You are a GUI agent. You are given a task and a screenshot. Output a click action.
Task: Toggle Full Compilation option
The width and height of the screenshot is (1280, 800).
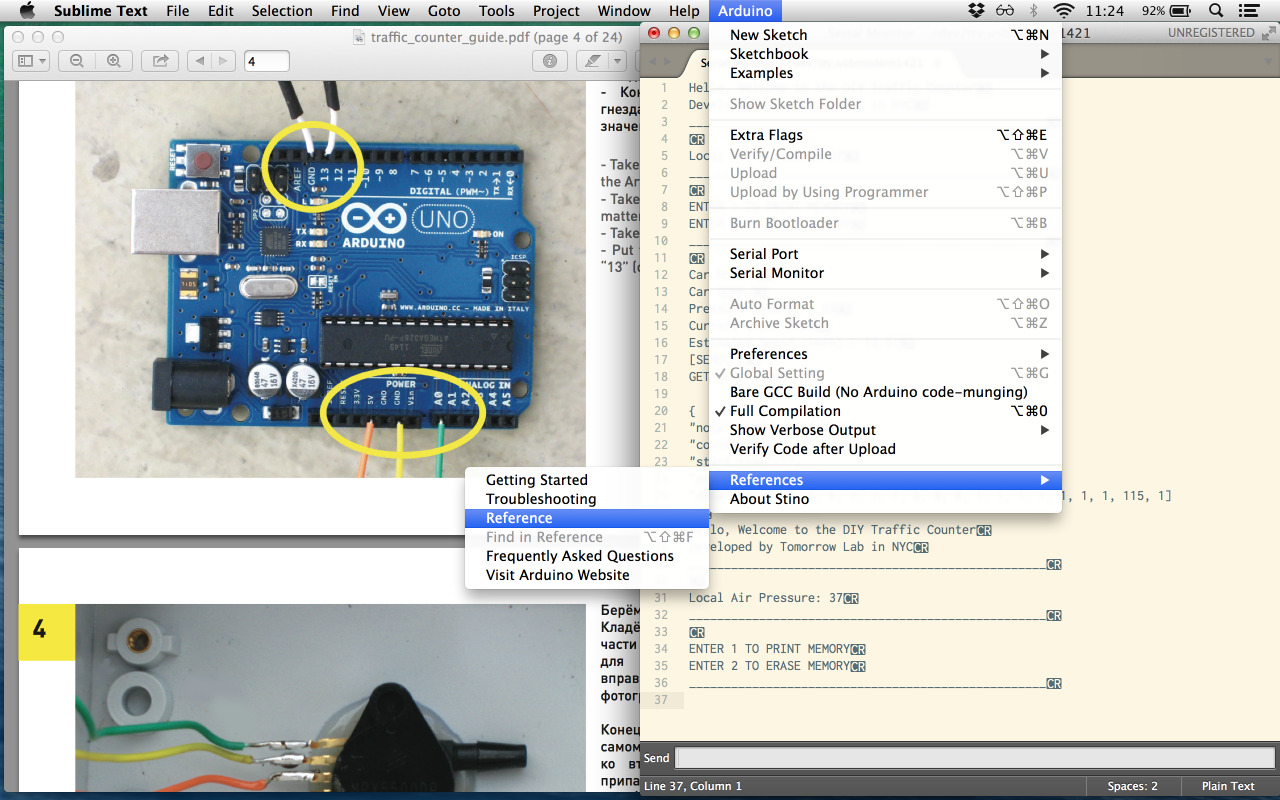click(785, 411)
